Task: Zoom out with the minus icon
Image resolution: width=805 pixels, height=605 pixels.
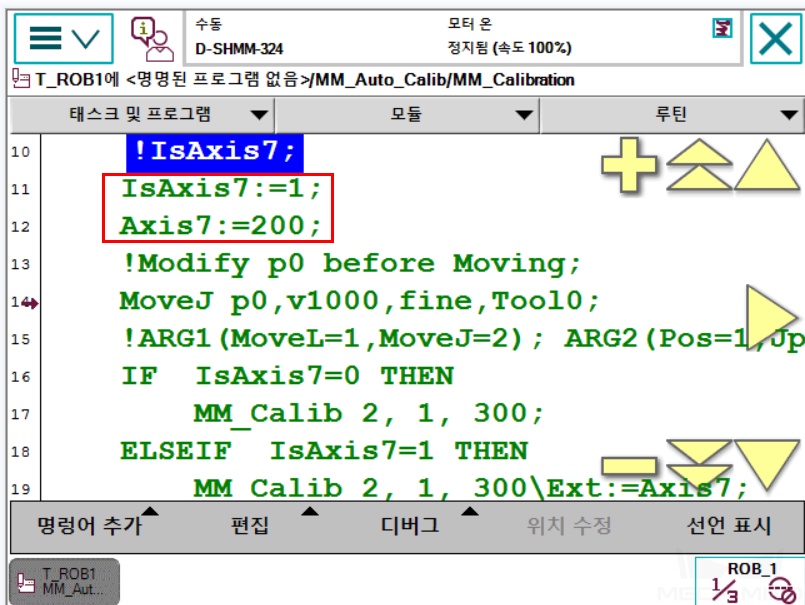Action: pos(629,466)
